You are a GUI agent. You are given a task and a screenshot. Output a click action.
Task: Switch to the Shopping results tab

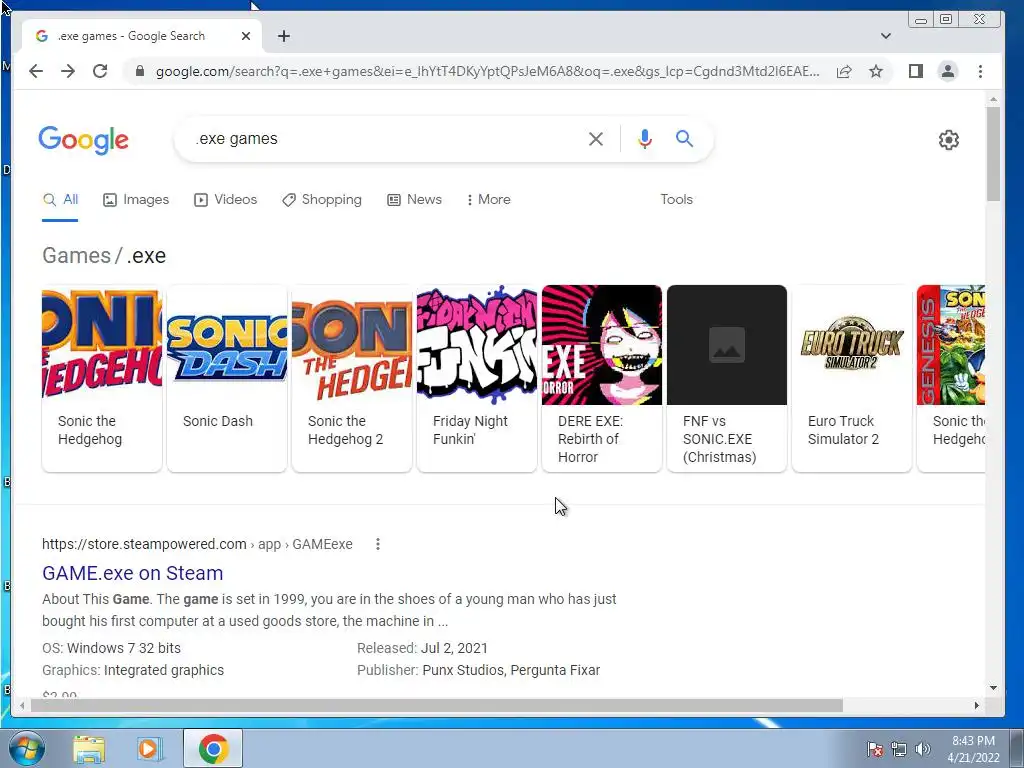coord(321,200)
